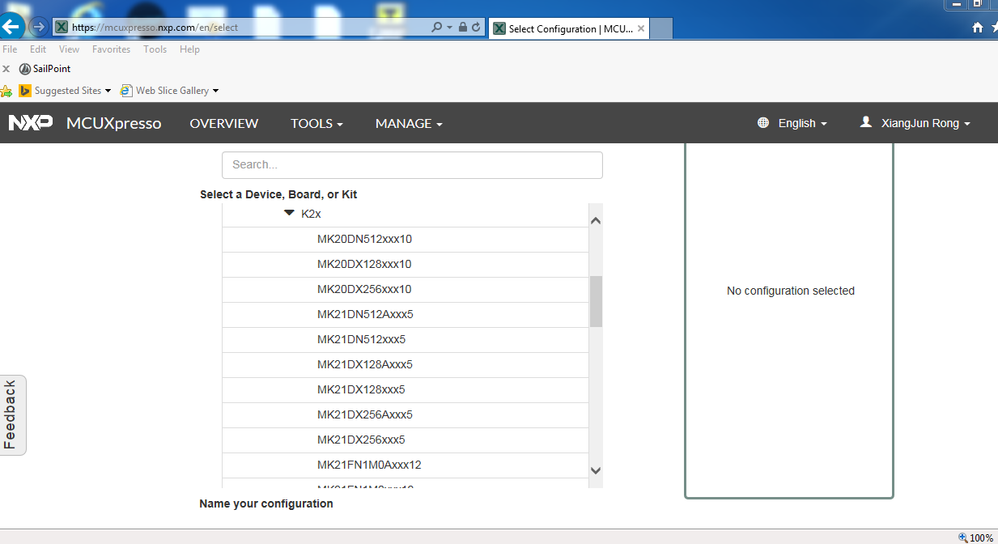Switch to the Select Configuration tab

click(569, 29)
